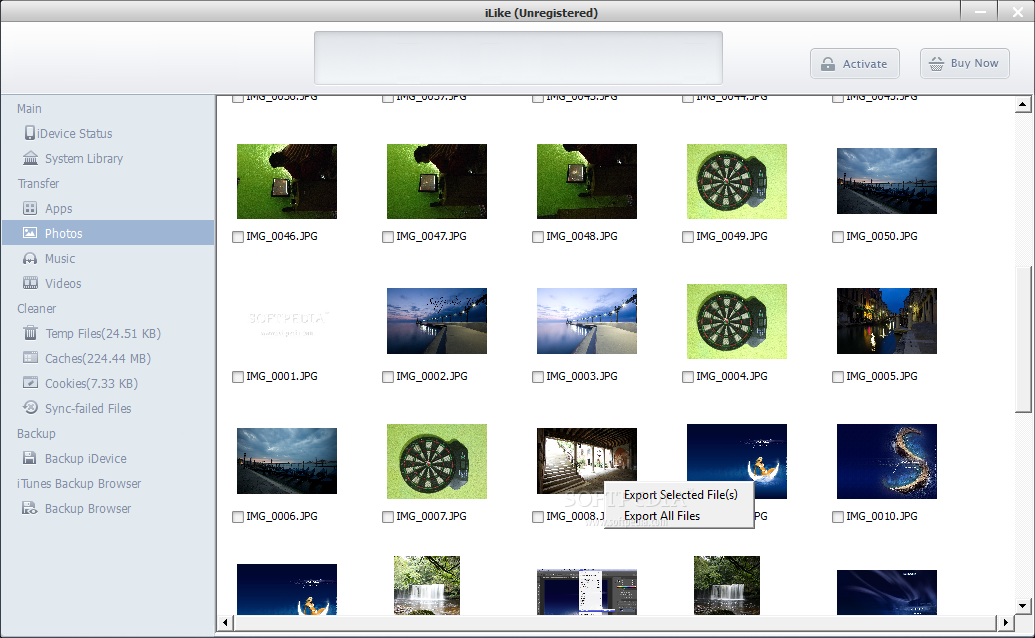Tick the IMG_0047.JPG checkbox

[388, 237]
